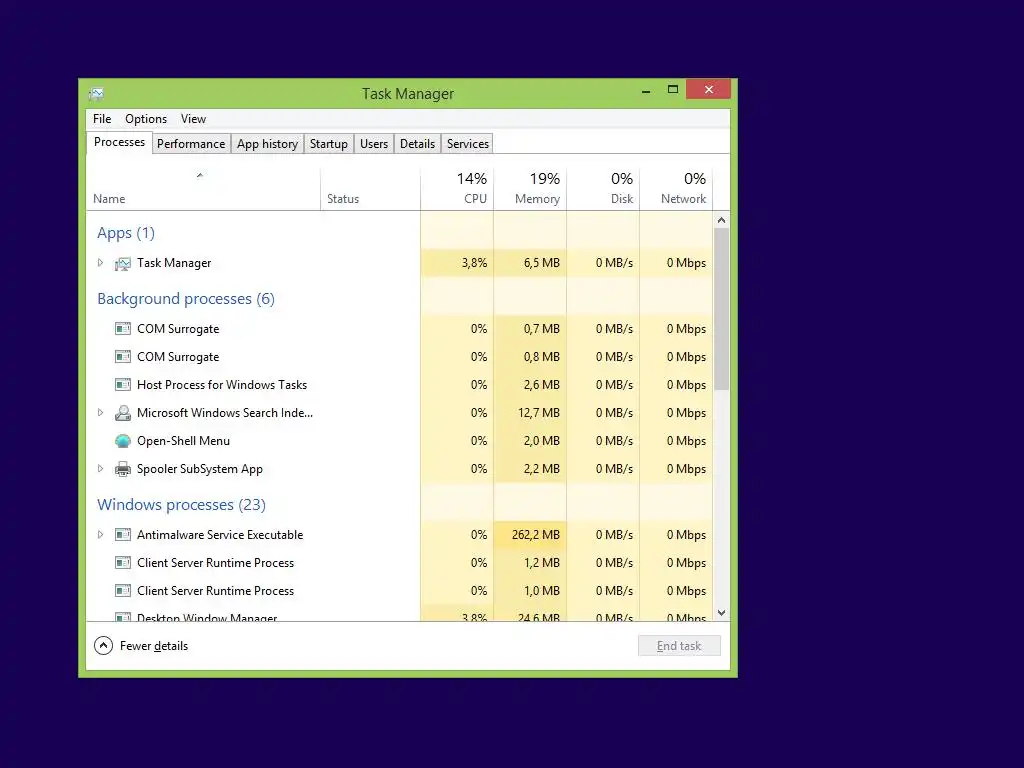Close the Task Manager window
The width and height of the screenshot is (1024, 768).
pos(709,89)
